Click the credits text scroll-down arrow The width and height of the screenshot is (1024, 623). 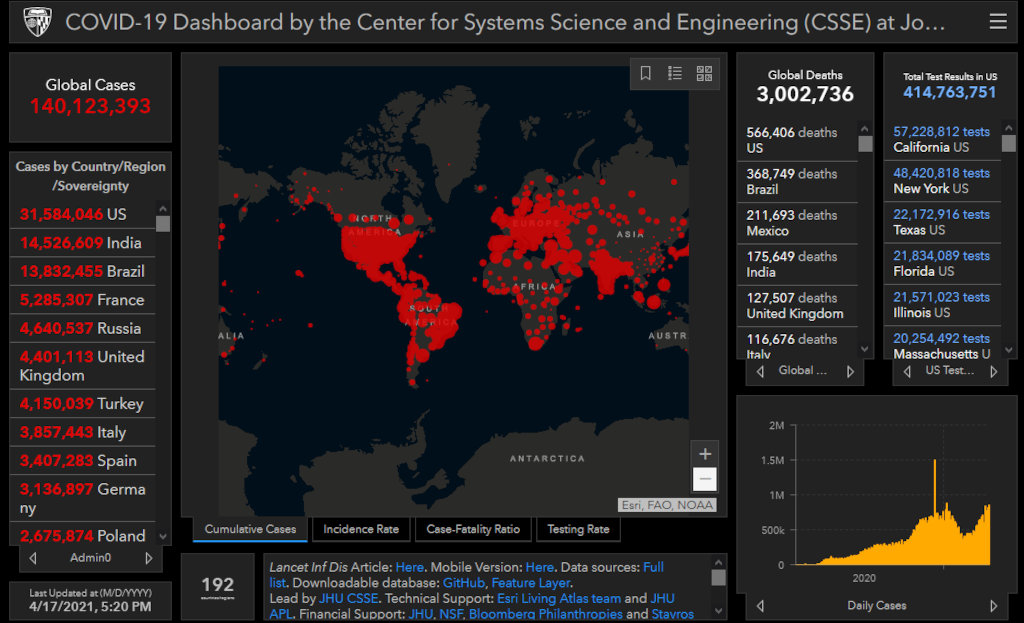click(718, 611)
